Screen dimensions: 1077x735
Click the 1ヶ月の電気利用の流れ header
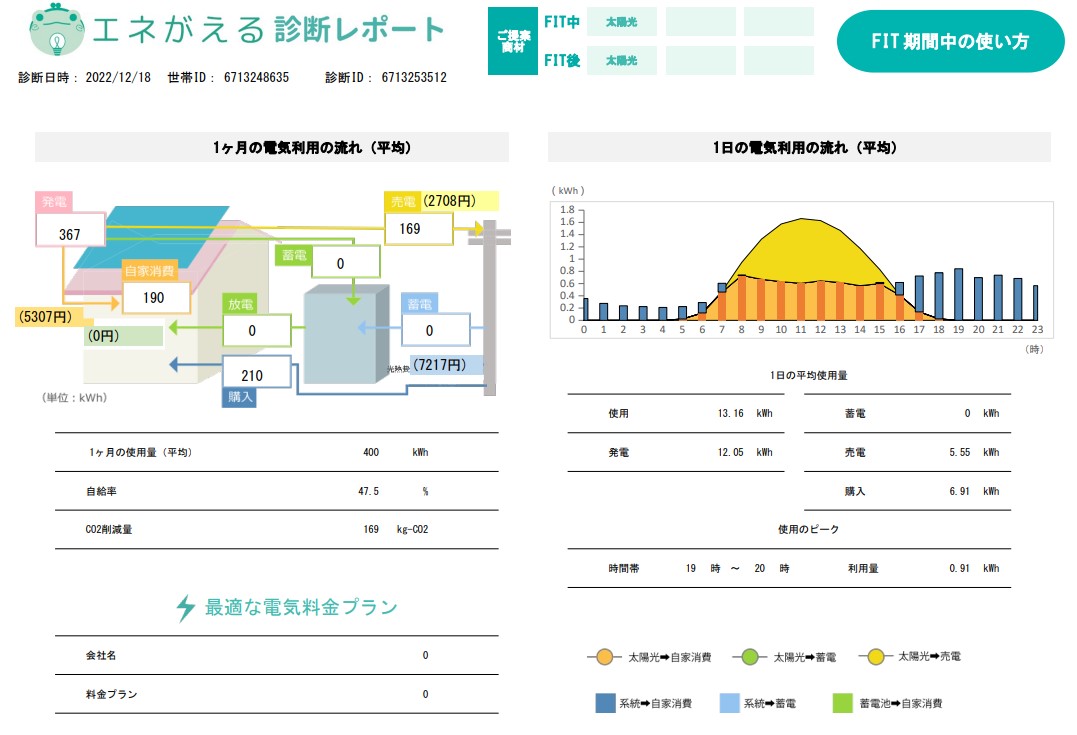(x=272, y=147)
